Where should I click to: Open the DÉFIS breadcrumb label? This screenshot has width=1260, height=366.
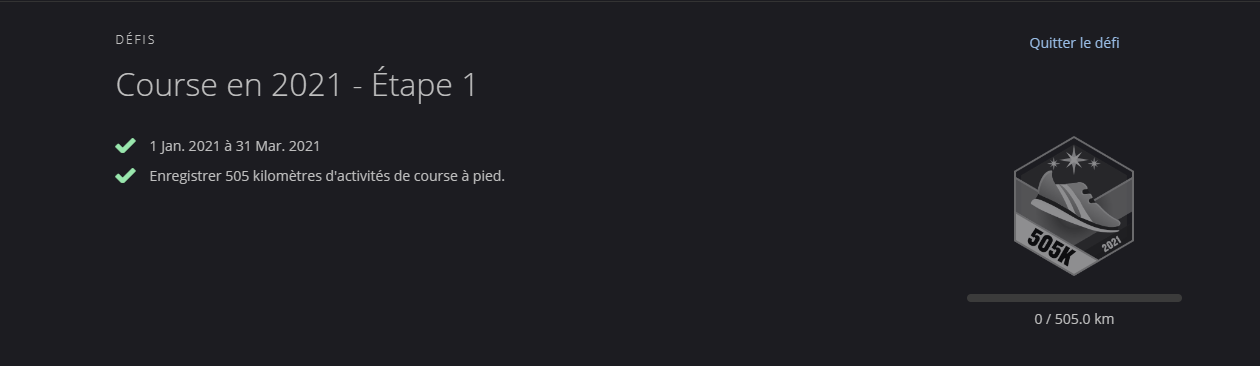[135, 40]
